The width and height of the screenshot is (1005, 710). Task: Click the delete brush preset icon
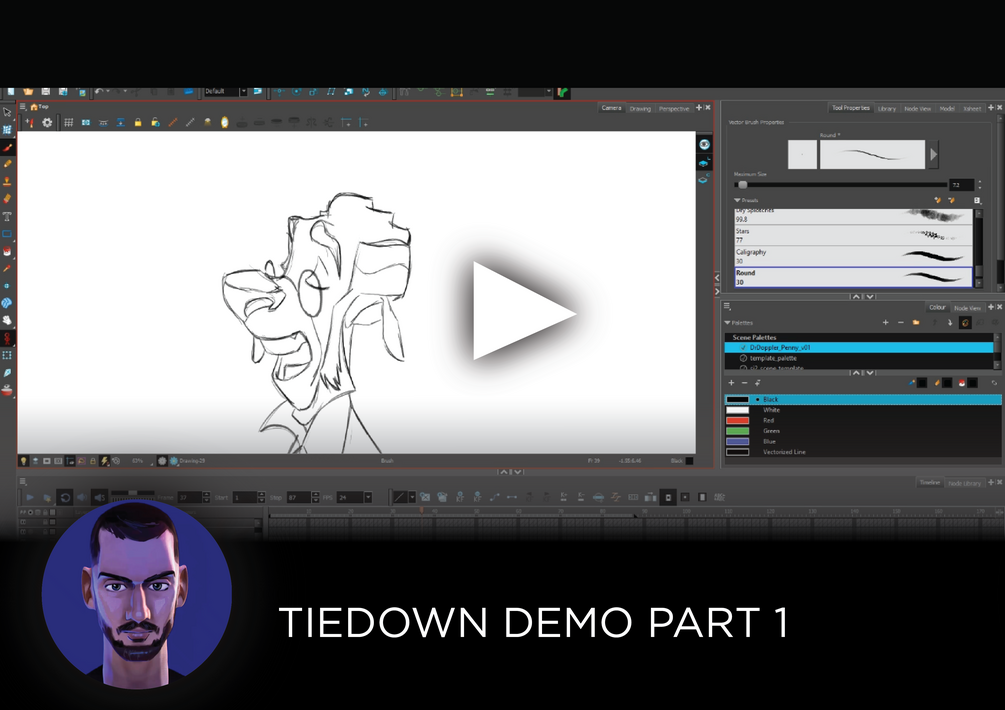tap(952, 201)
